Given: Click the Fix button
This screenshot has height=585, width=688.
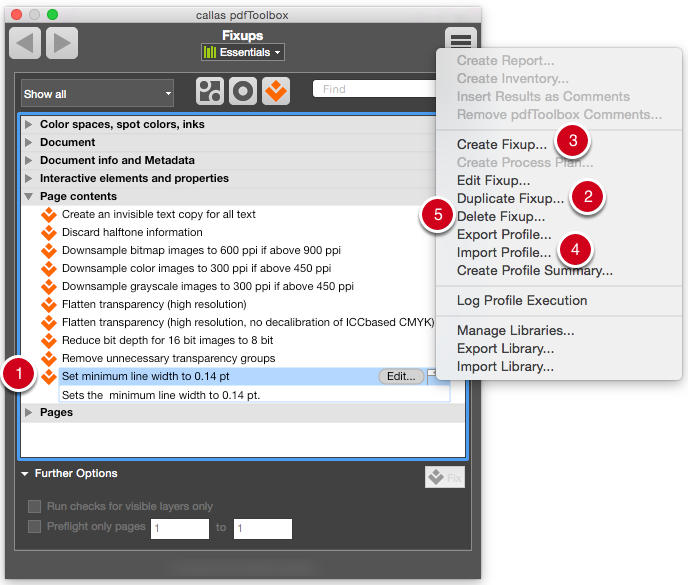Looking at the screenshot, I should [445, 477].
